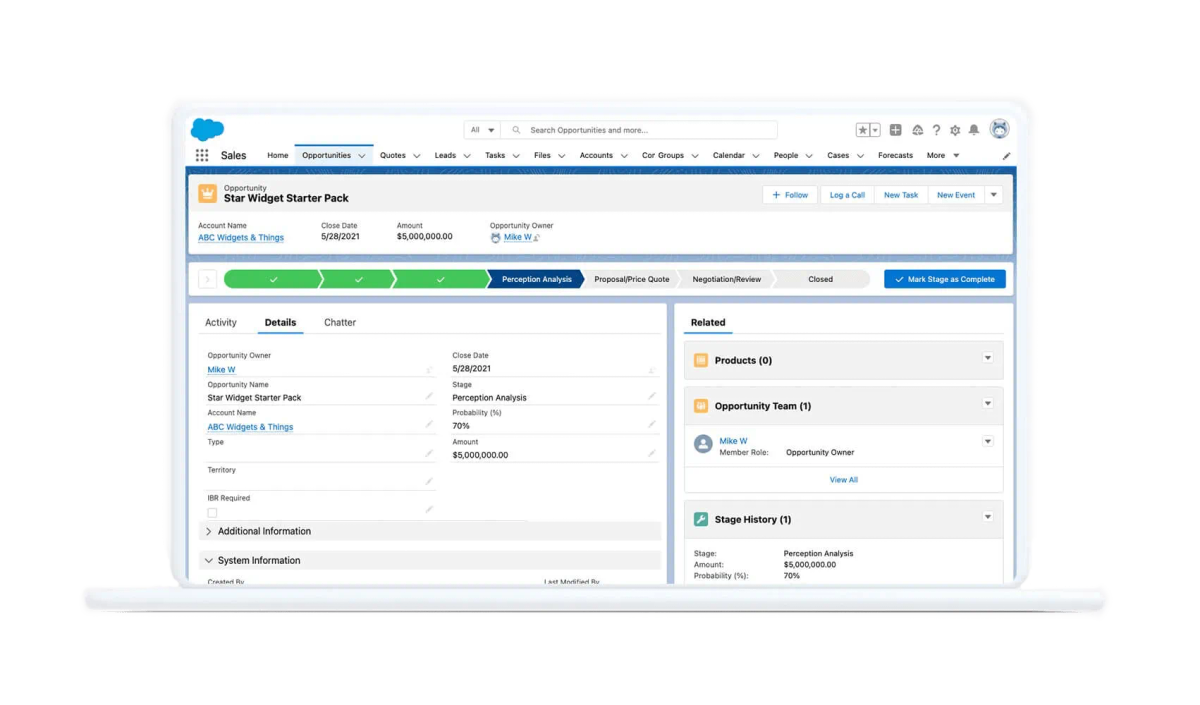Viewport: 1200px width, 705px height.
Task: Open the Leads tab dropdown chevron
Action: pos(467,156)
